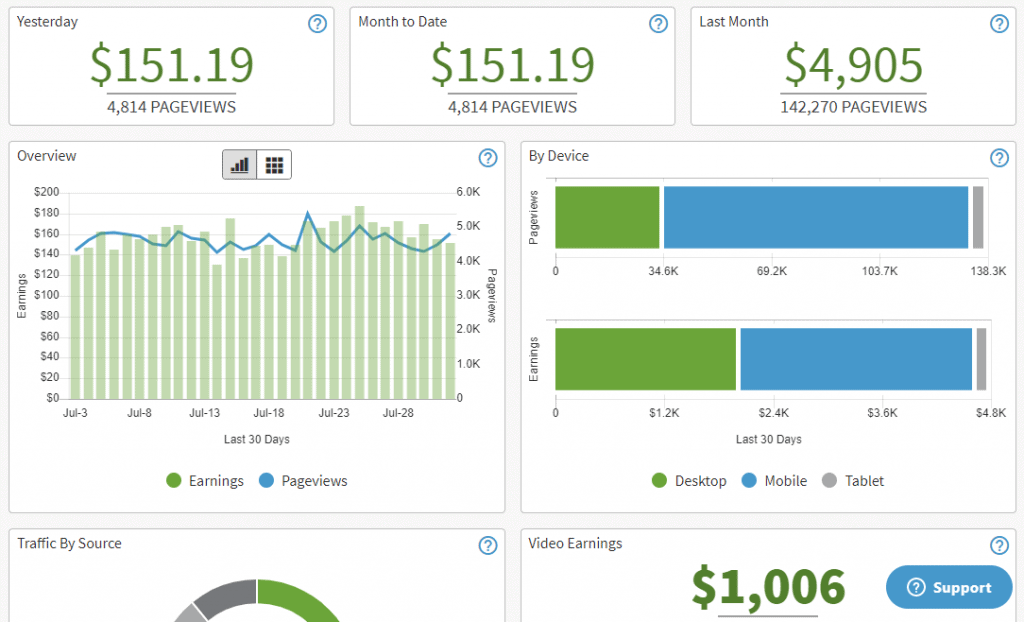Click the $200 earnings axis label

(x=46, y=192)
